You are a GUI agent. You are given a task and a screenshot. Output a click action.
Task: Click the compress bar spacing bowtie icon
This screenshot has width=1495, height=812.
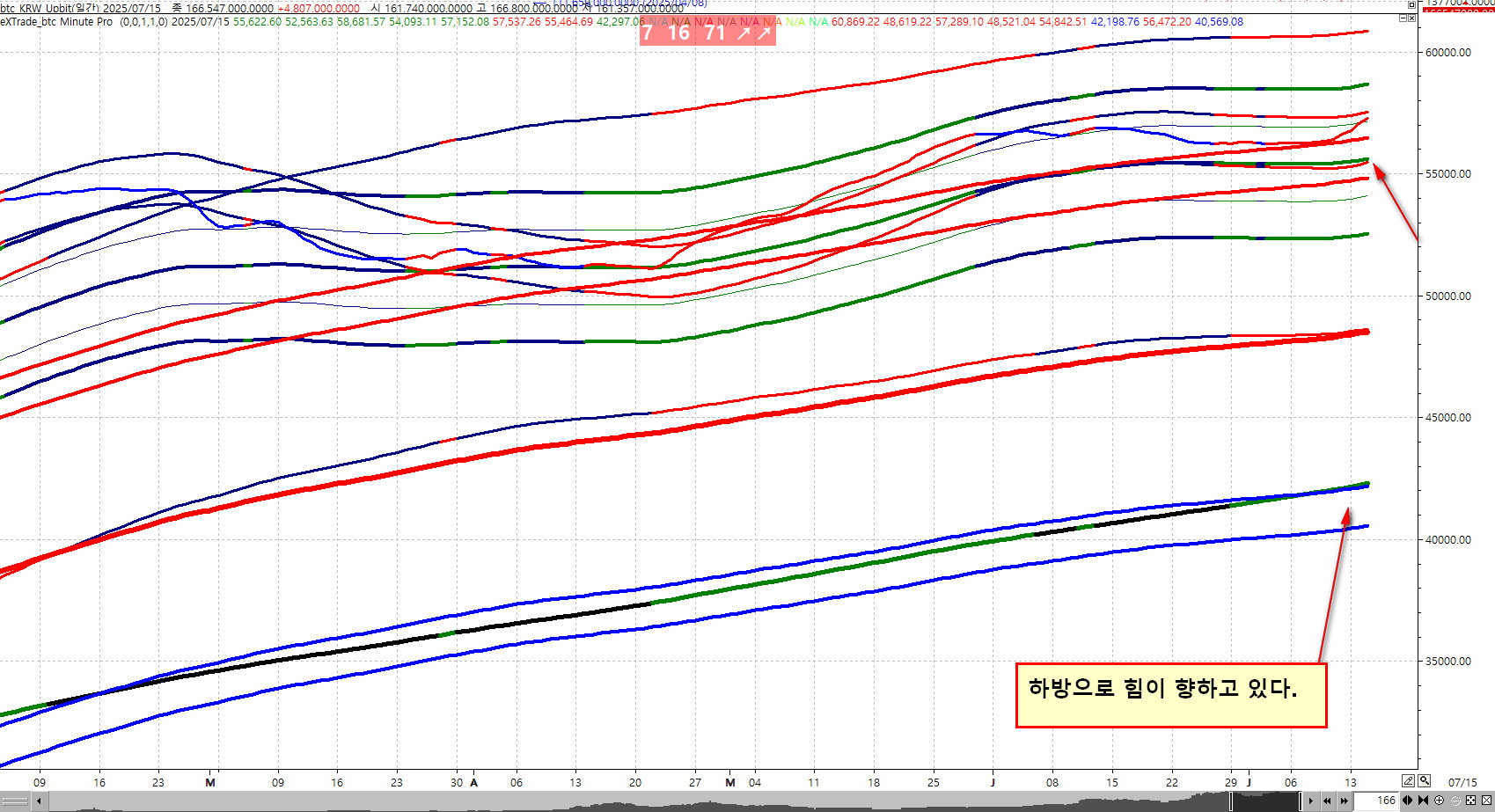click(1423, 801)
